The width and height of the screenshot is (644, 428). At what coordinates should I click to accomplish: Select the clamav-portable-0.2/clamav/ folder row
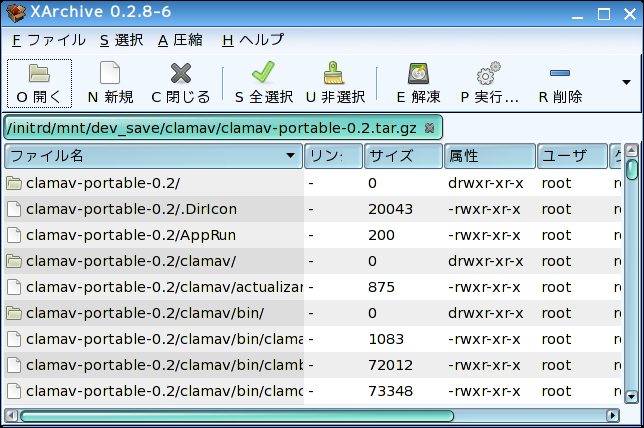point(313,261)
